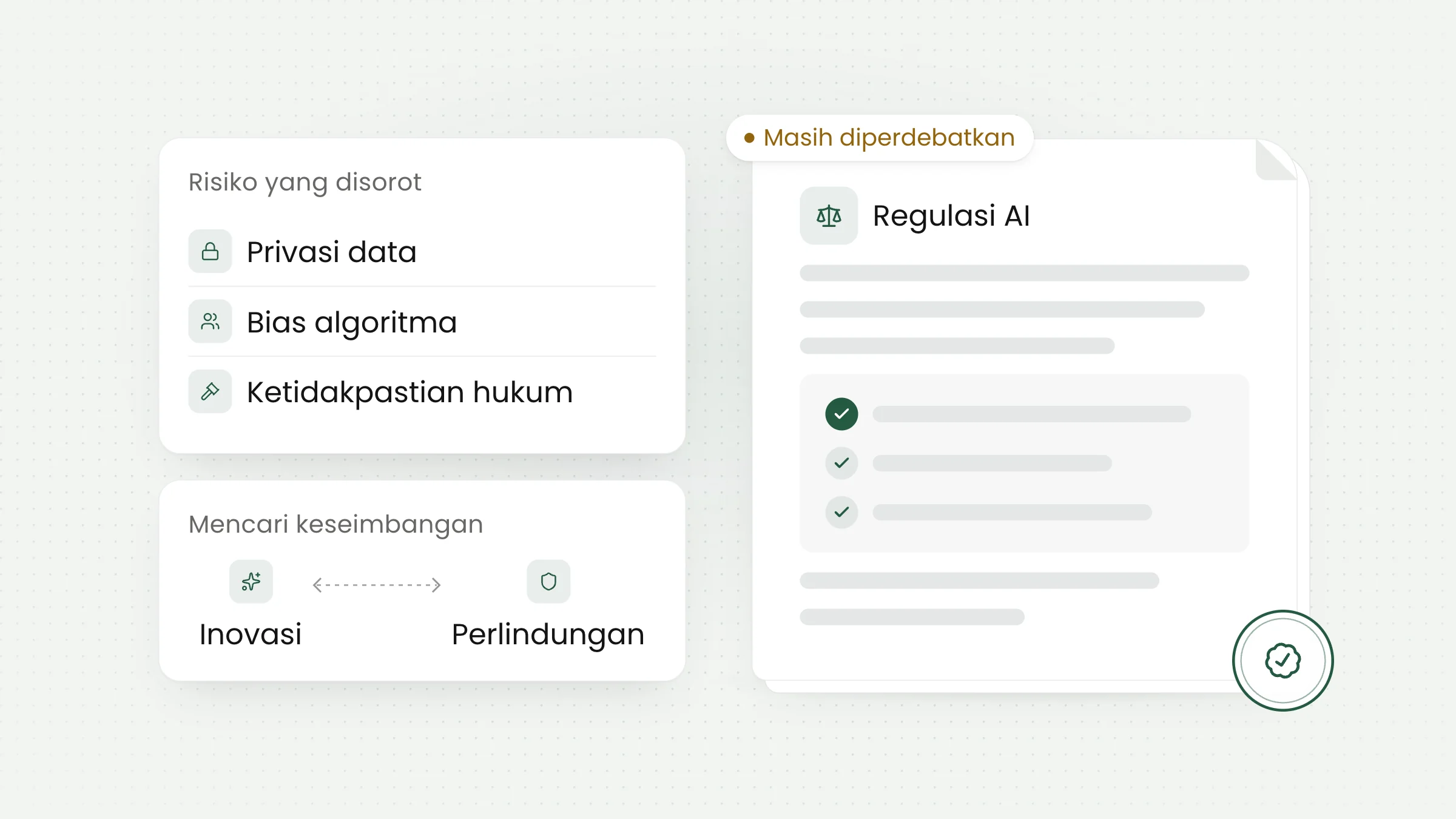Click the people icon beside Bias algoritma
Viewport: 1456px width, 819px height.
point(210,321)
